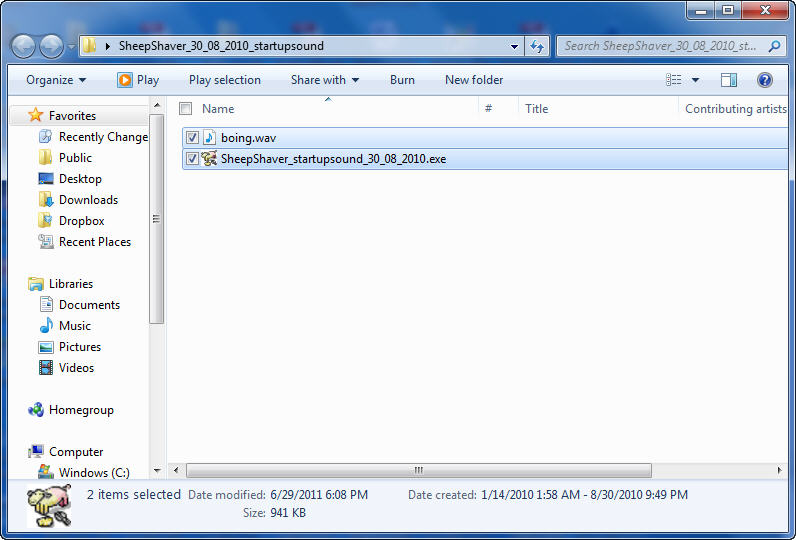The image size is (796, 540).
Task: Click the boing.wav audio file icon
Action: coord(209,138)
